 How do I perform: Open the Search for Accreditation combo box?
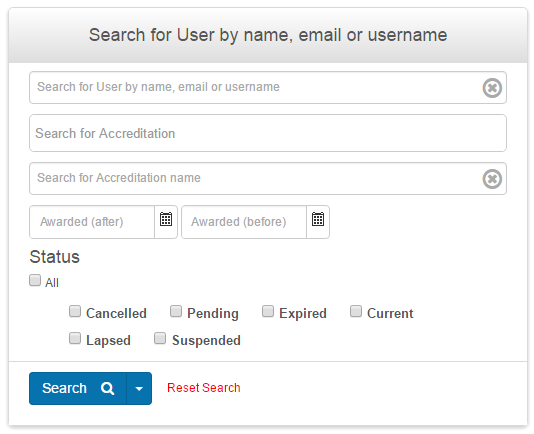[x=268, y=133]
